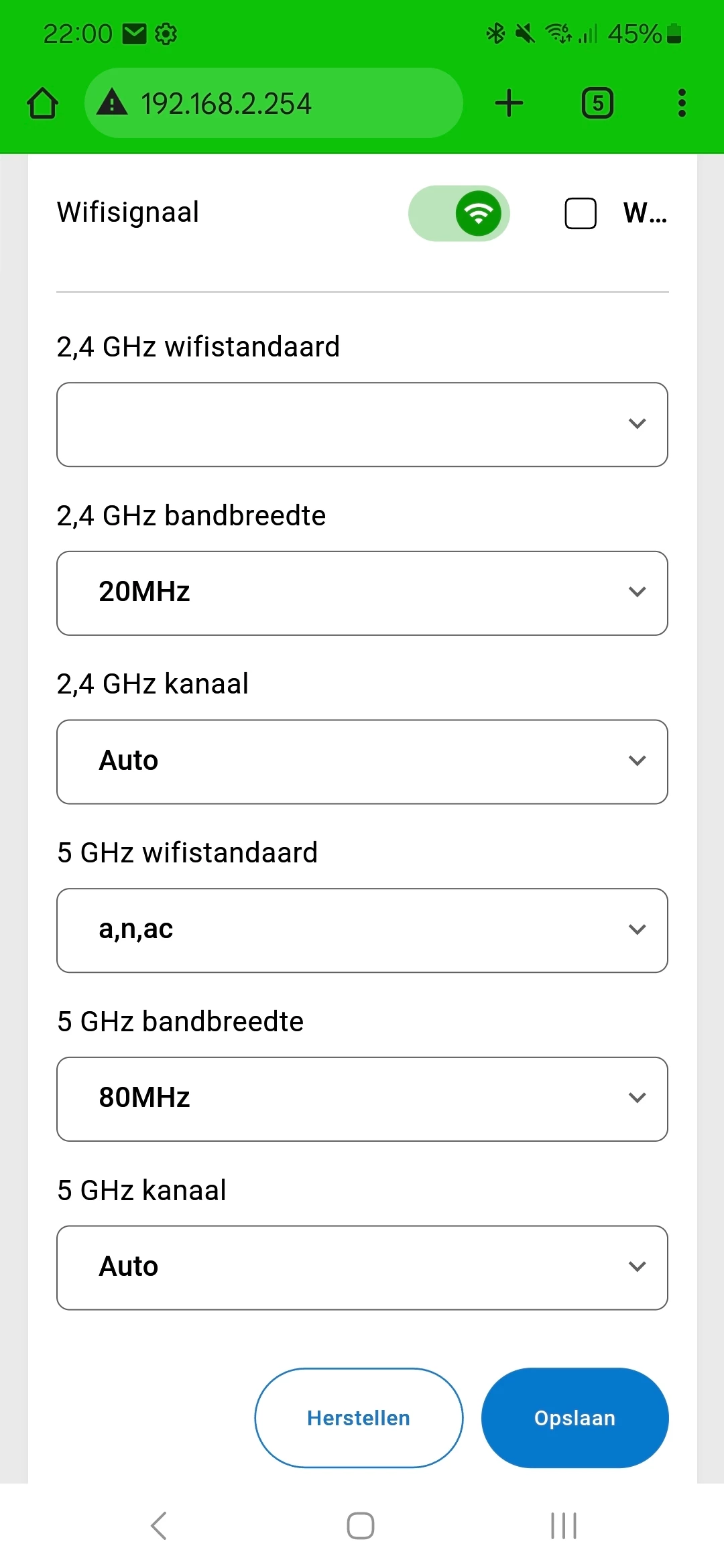Click the Herstellen button
Viewport: 724px width, 1568px height.
coord(359,1418)
